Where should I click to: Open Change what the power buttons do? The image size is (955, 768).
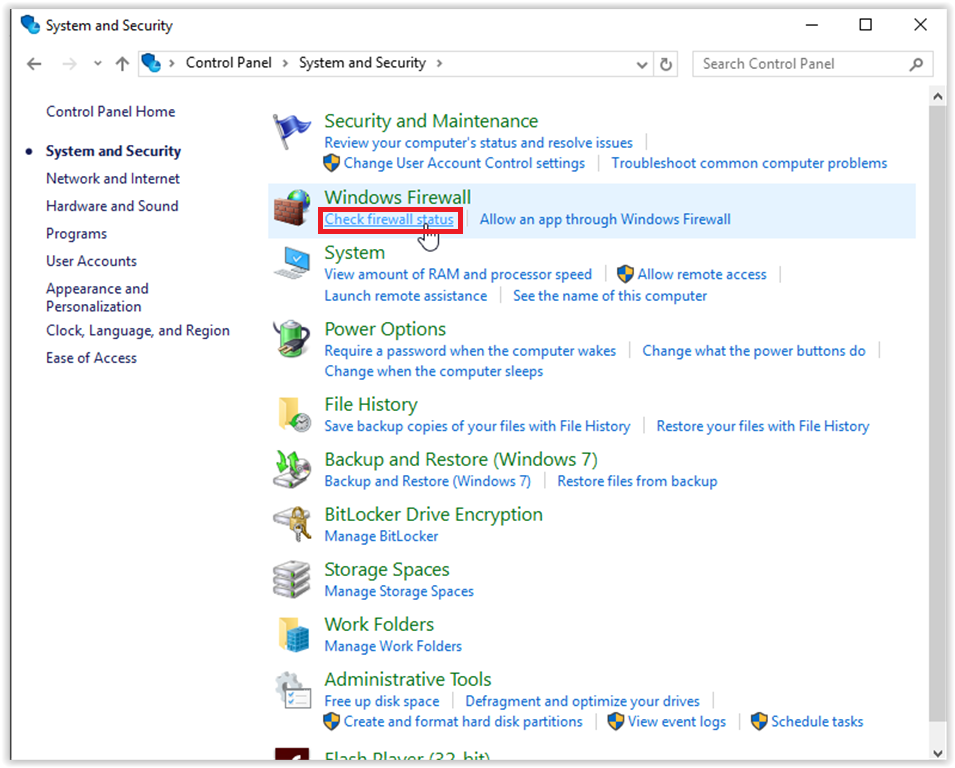tap(753, 351)
